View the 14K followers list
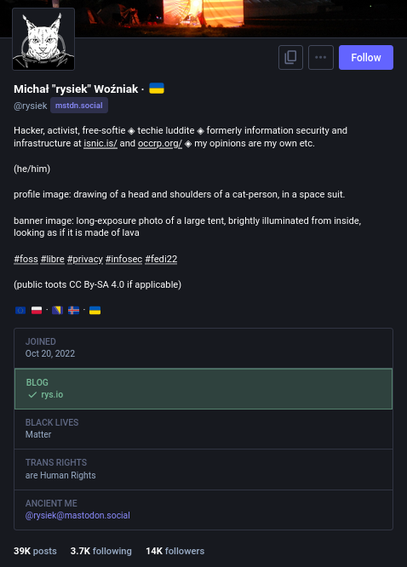 [x=175, y=551]
